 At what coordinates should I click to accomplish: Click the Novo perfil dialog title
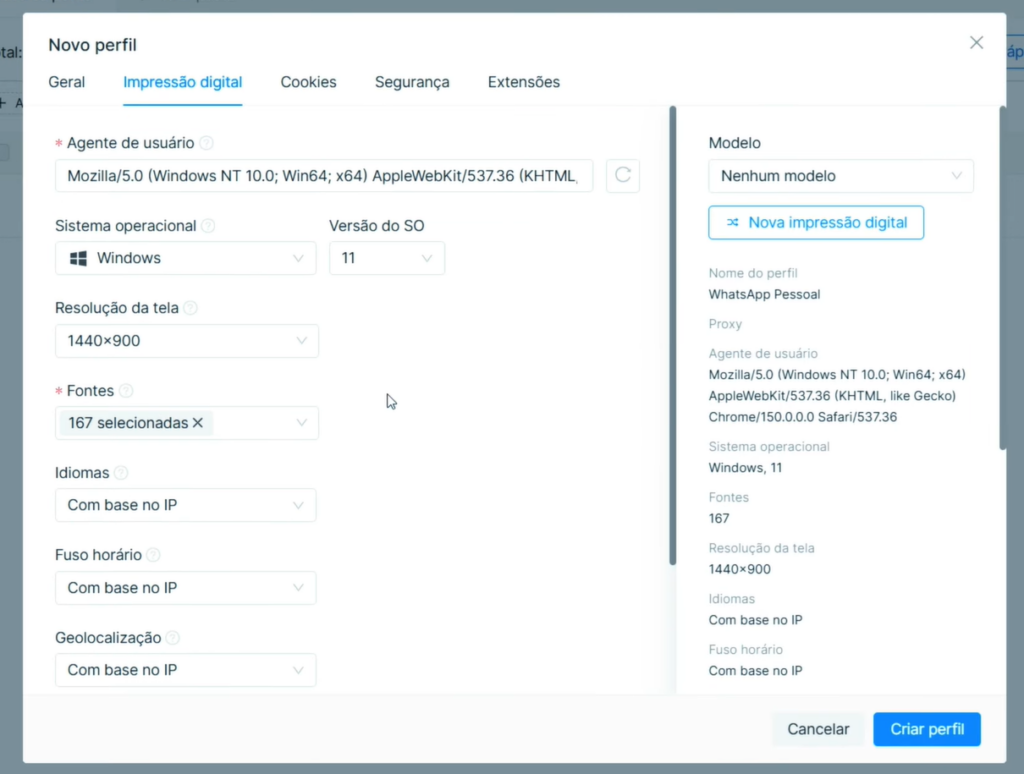tap(93, 45)
